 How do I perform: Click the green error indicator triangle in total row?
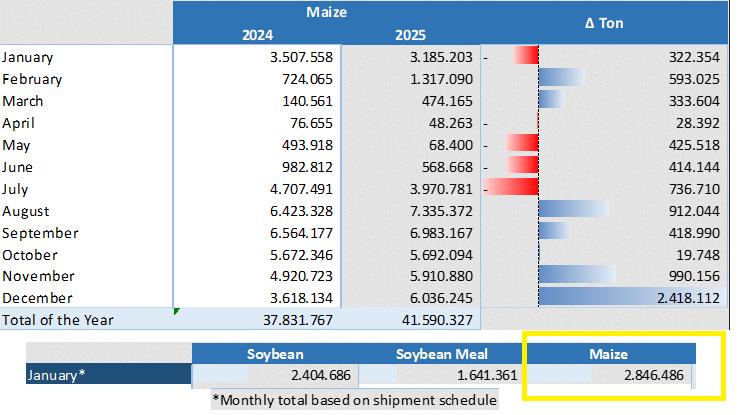[177, 312]
